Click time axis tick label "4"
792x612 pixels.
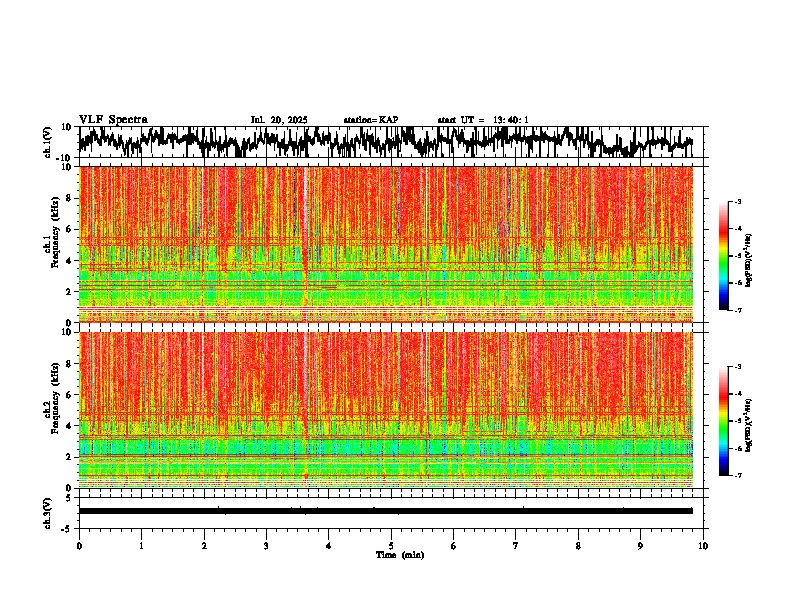tap(328, 546)
